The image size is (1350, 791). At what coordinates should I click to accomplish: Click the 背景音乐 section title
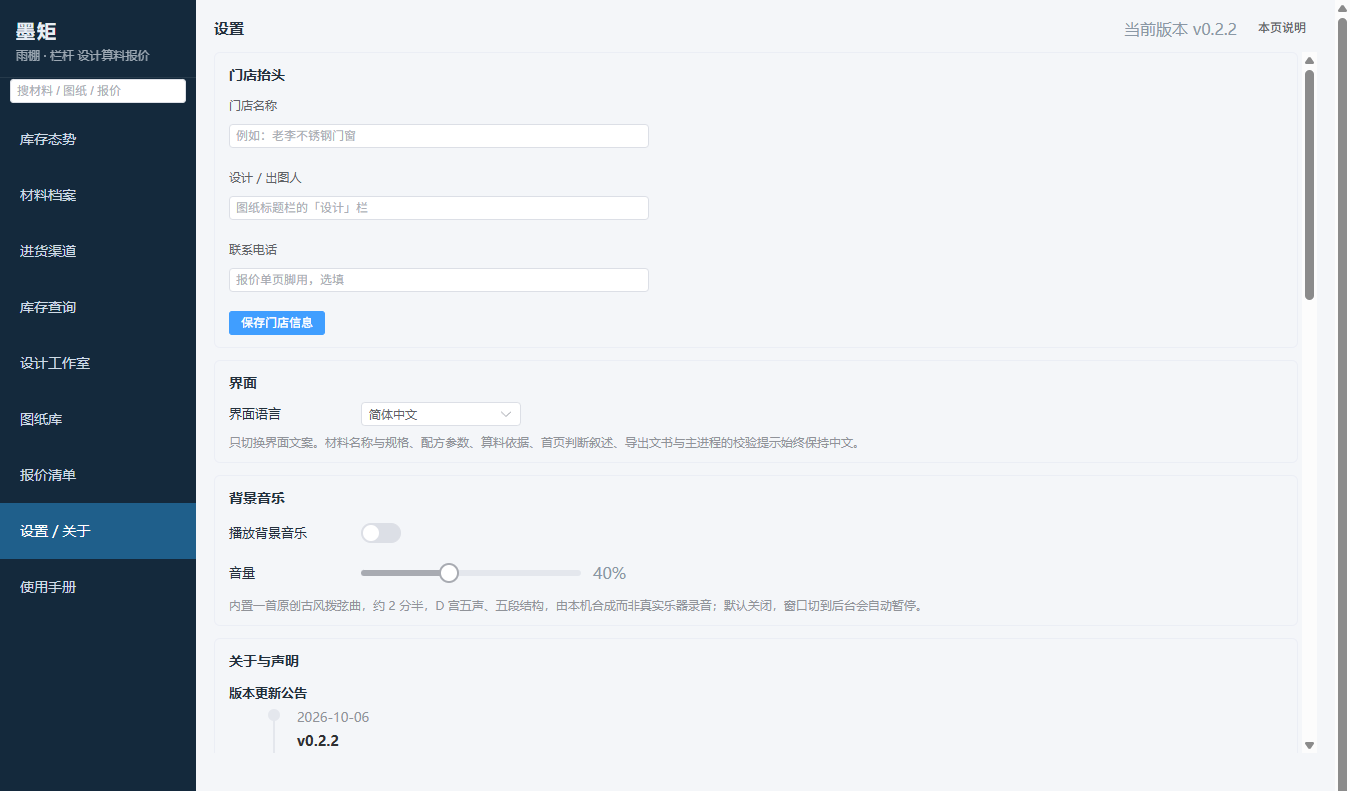pyautogui.click(x=257, y=497)
